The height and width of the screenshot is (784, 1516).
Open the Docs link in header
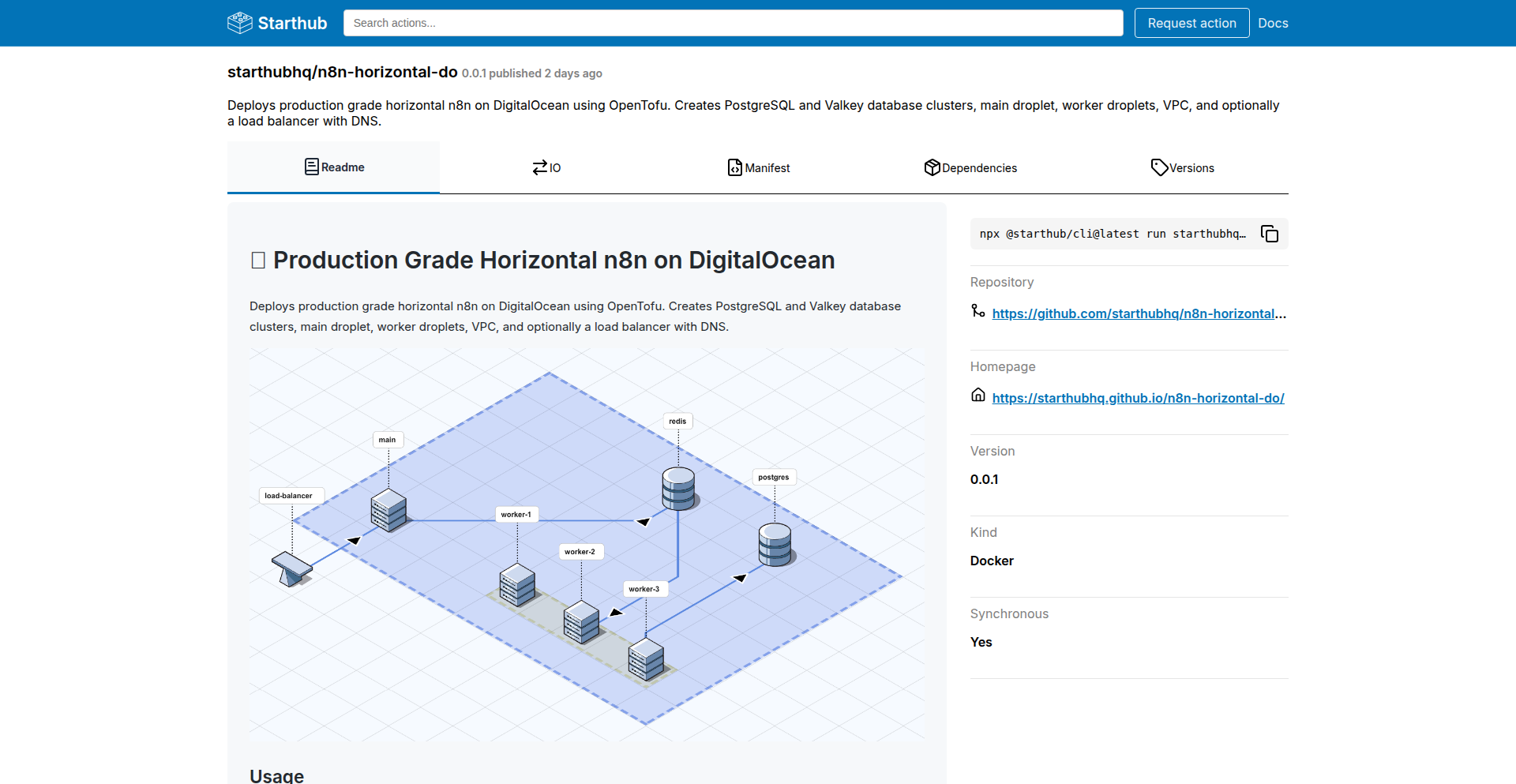(x=1273, y=23)
